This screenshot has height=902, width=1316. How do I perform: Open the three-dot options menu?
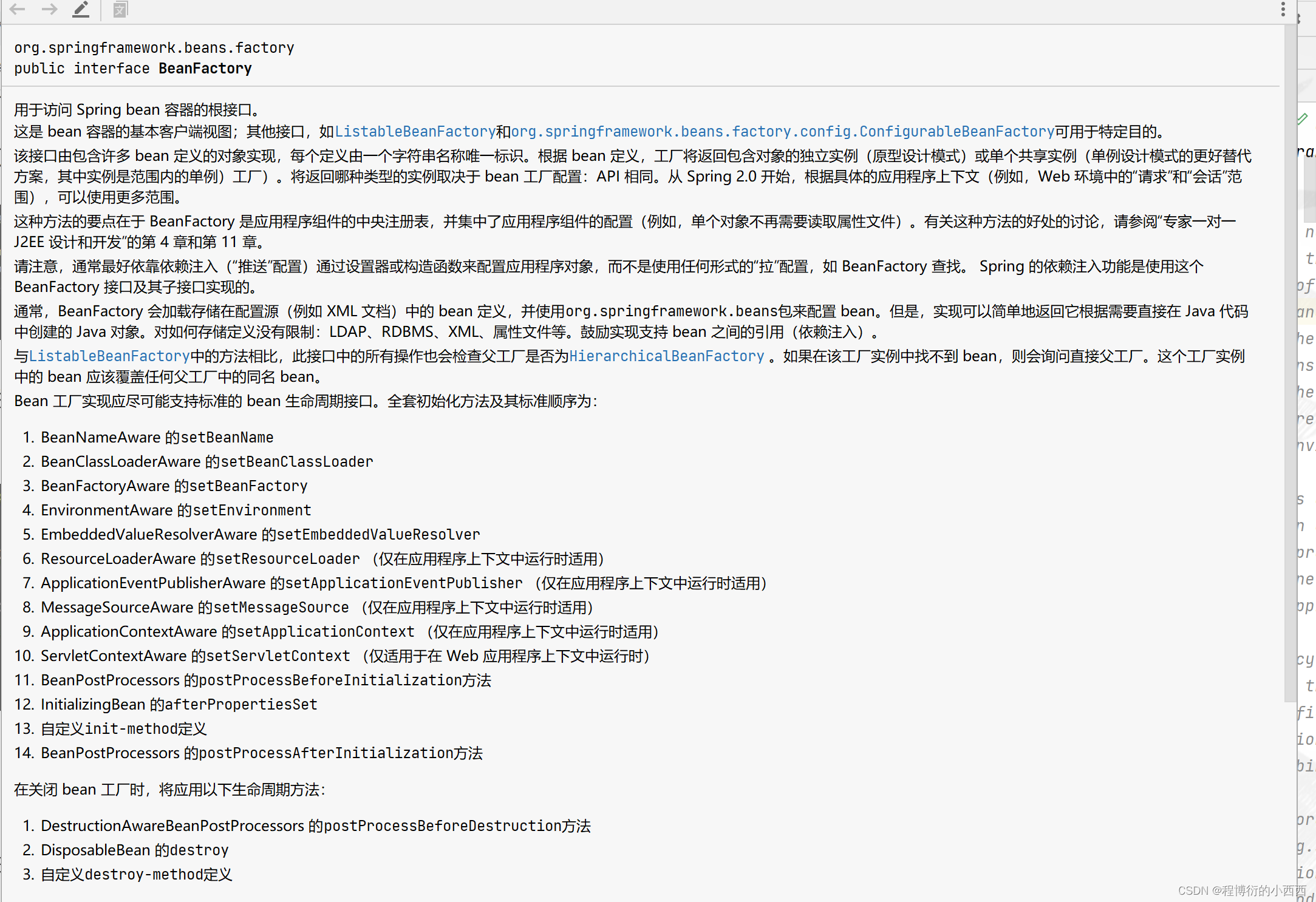coord(1283,9)
